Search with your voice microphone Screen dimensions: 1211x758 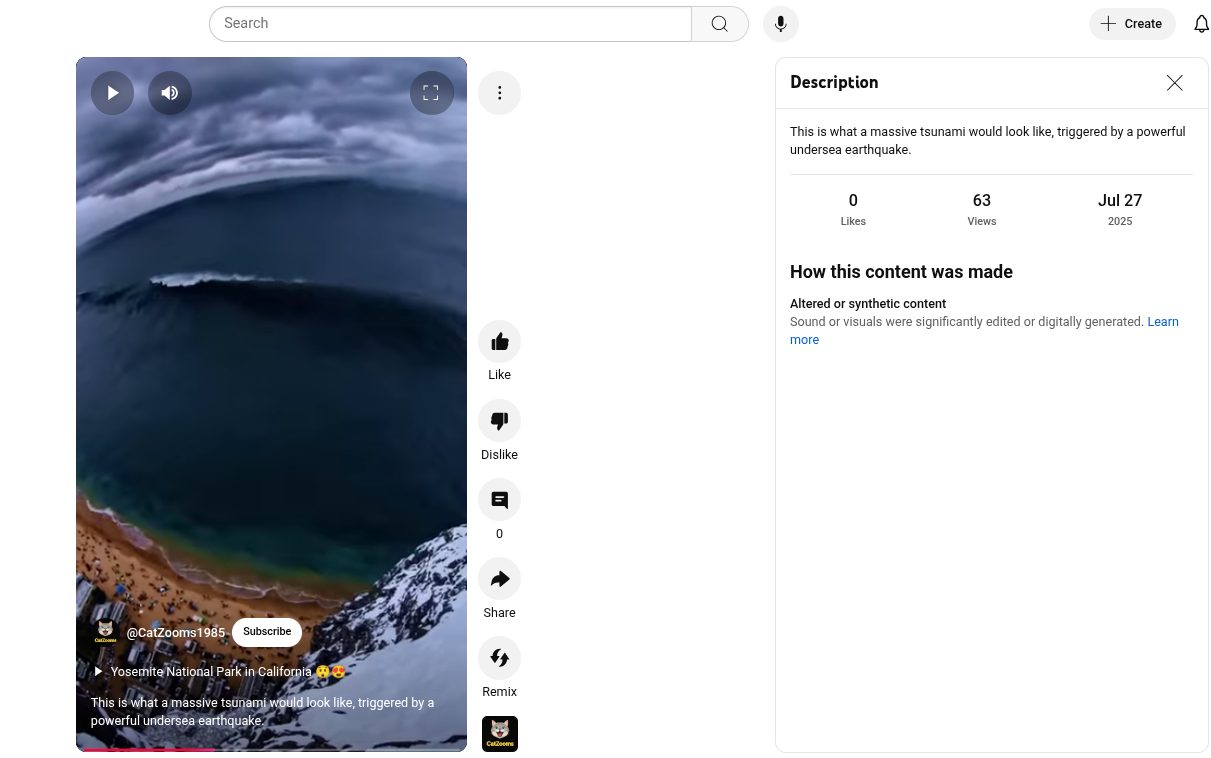(781, 24)
